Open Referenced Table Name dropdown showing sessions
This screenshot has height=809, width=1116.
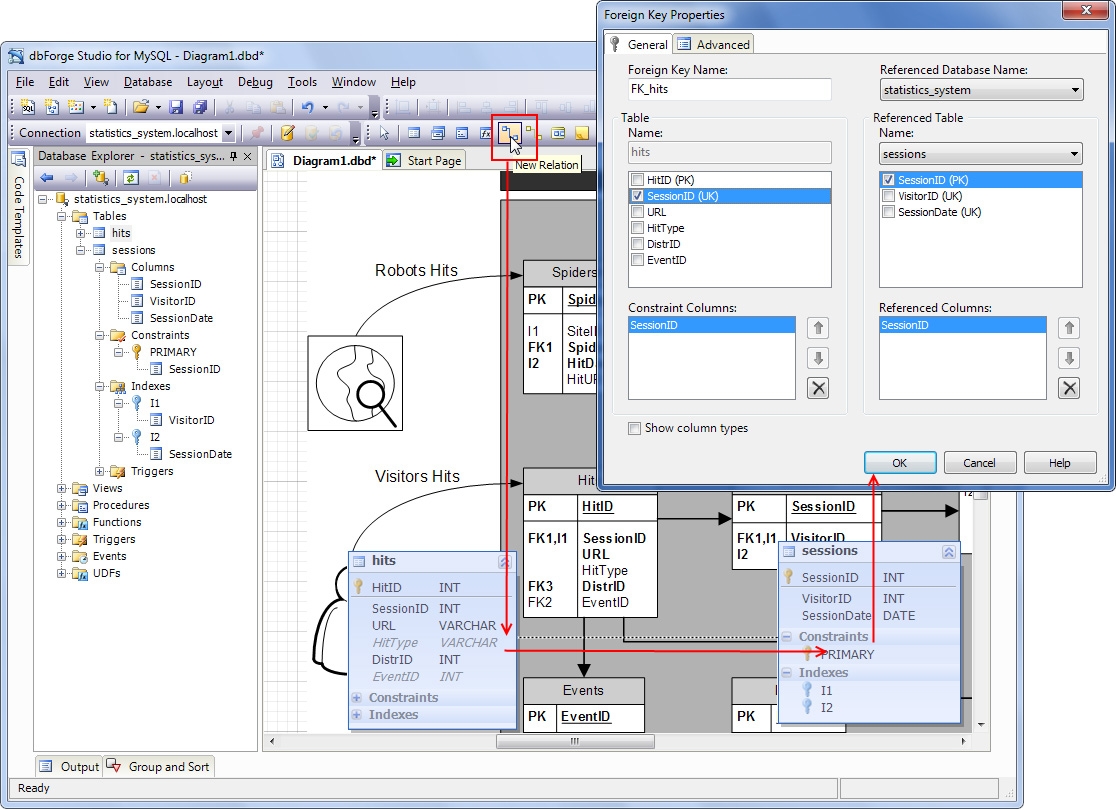(x=1074, y=154)
